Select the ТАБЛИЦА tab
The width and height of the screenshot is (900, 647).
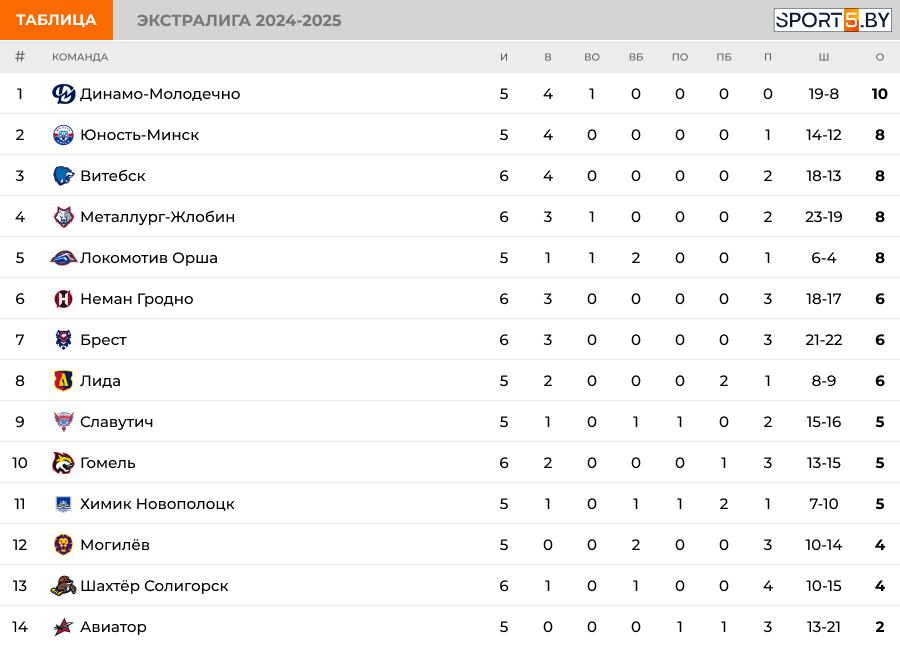pyautogui.click(x=56, y=20)
